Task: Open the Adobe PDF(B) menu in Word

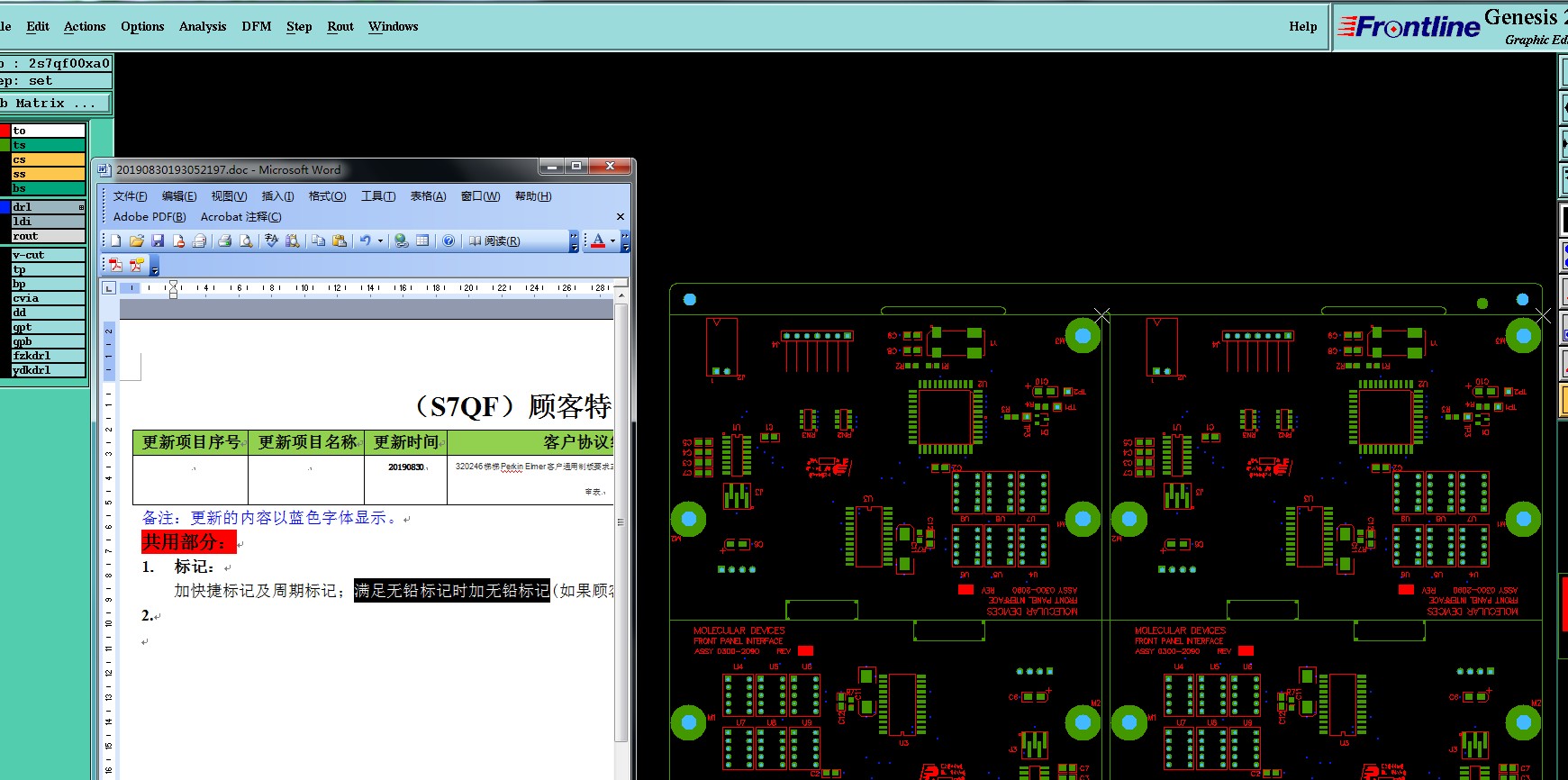Action: coord(150,217)
